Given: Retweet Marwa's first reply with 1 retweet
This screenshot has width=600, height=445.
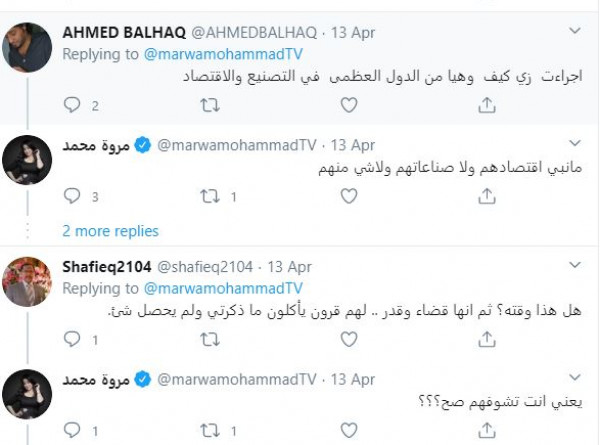Looking at the screenshot, I should 209,196.
